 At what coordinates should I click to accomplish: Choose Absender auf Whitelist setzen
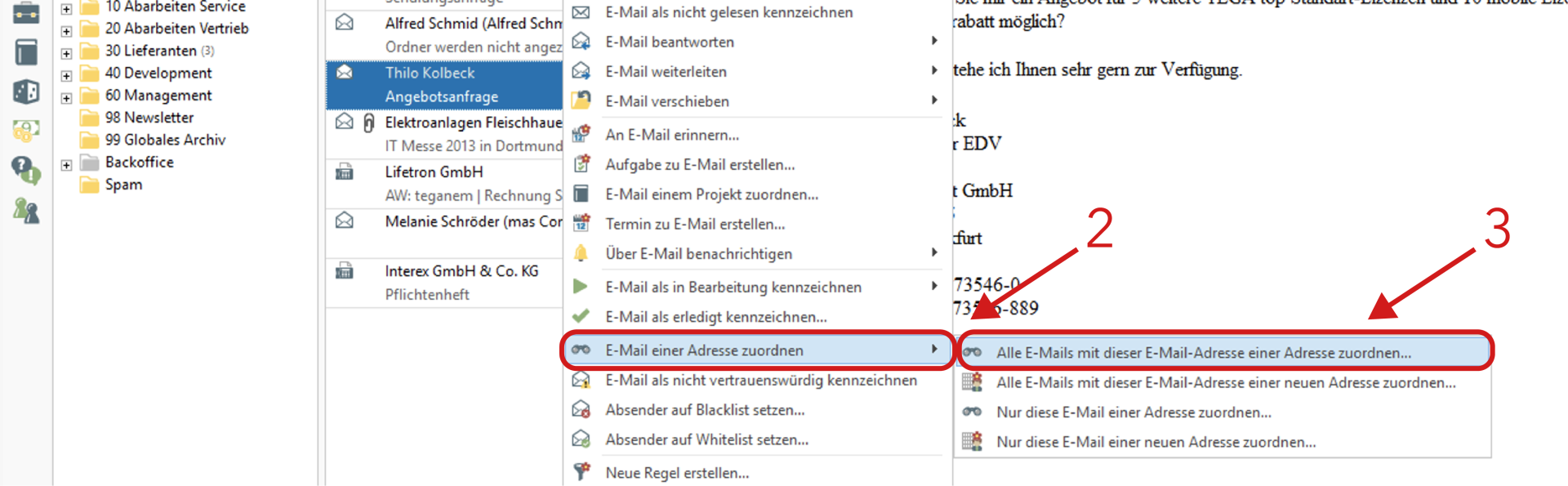[756, 439]
